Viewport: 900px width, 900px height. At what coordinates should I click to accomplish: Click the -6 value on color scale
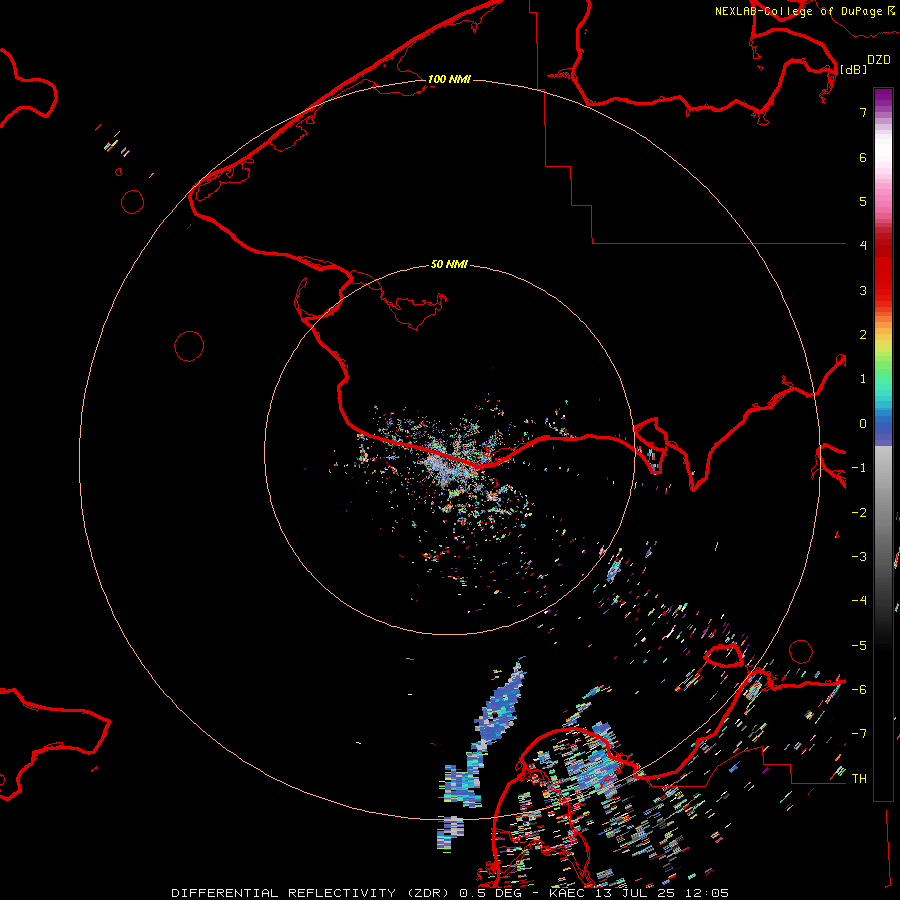(859, 690)
